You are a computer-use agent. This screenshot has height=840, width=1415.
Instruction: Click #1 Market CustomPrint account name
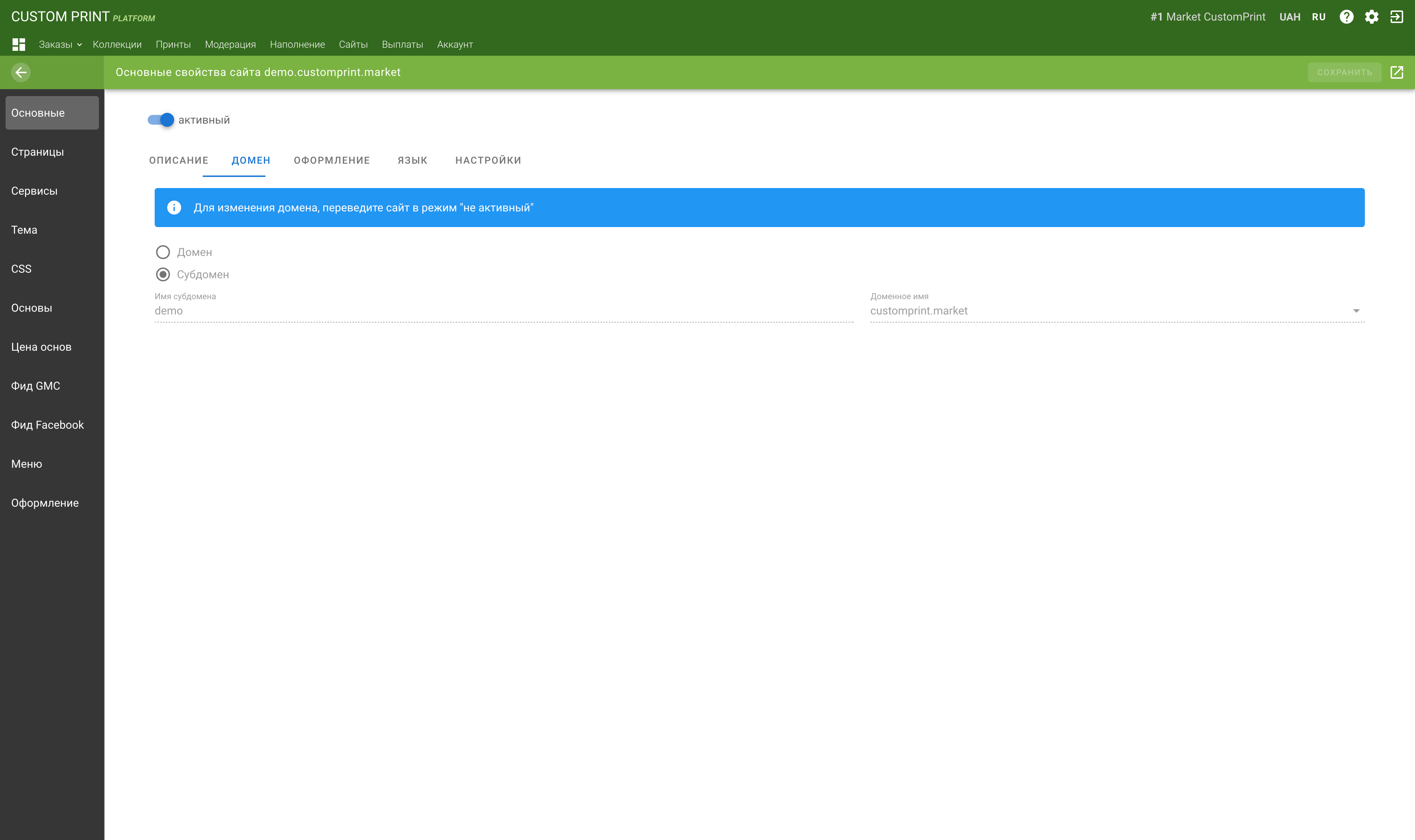(x=1207, y=17)
